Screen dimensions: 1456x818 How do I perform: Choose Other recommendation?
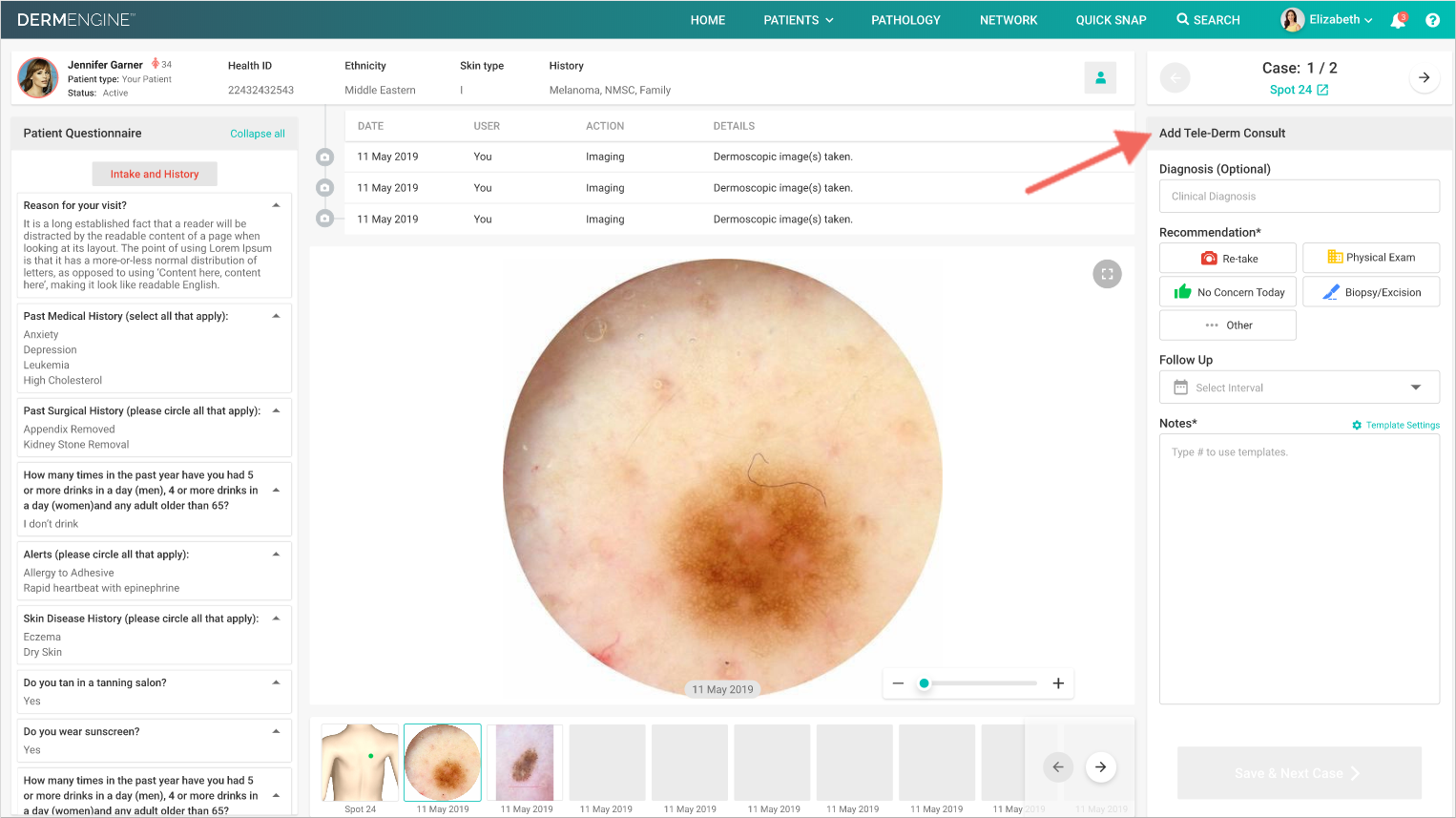click(x=1228, y=325)
